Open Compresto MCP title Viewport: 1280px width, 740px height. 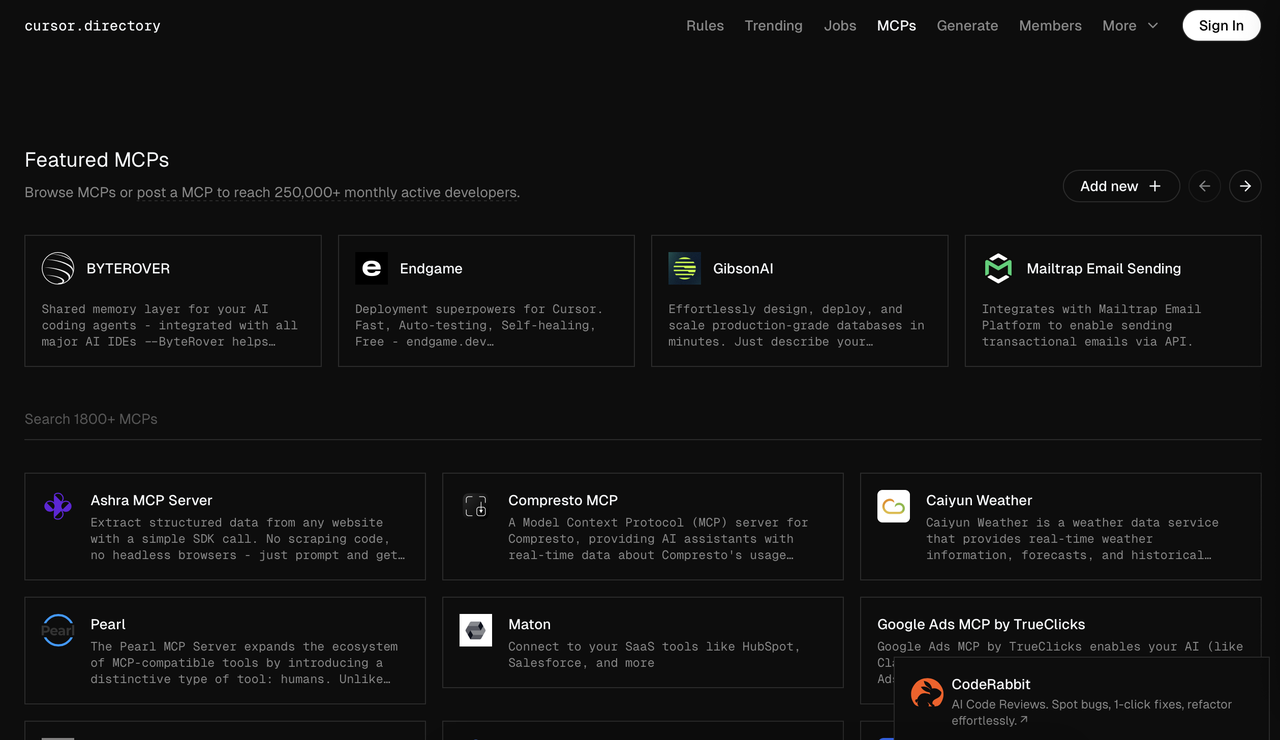pyautogui.click(x=563, y=500)
